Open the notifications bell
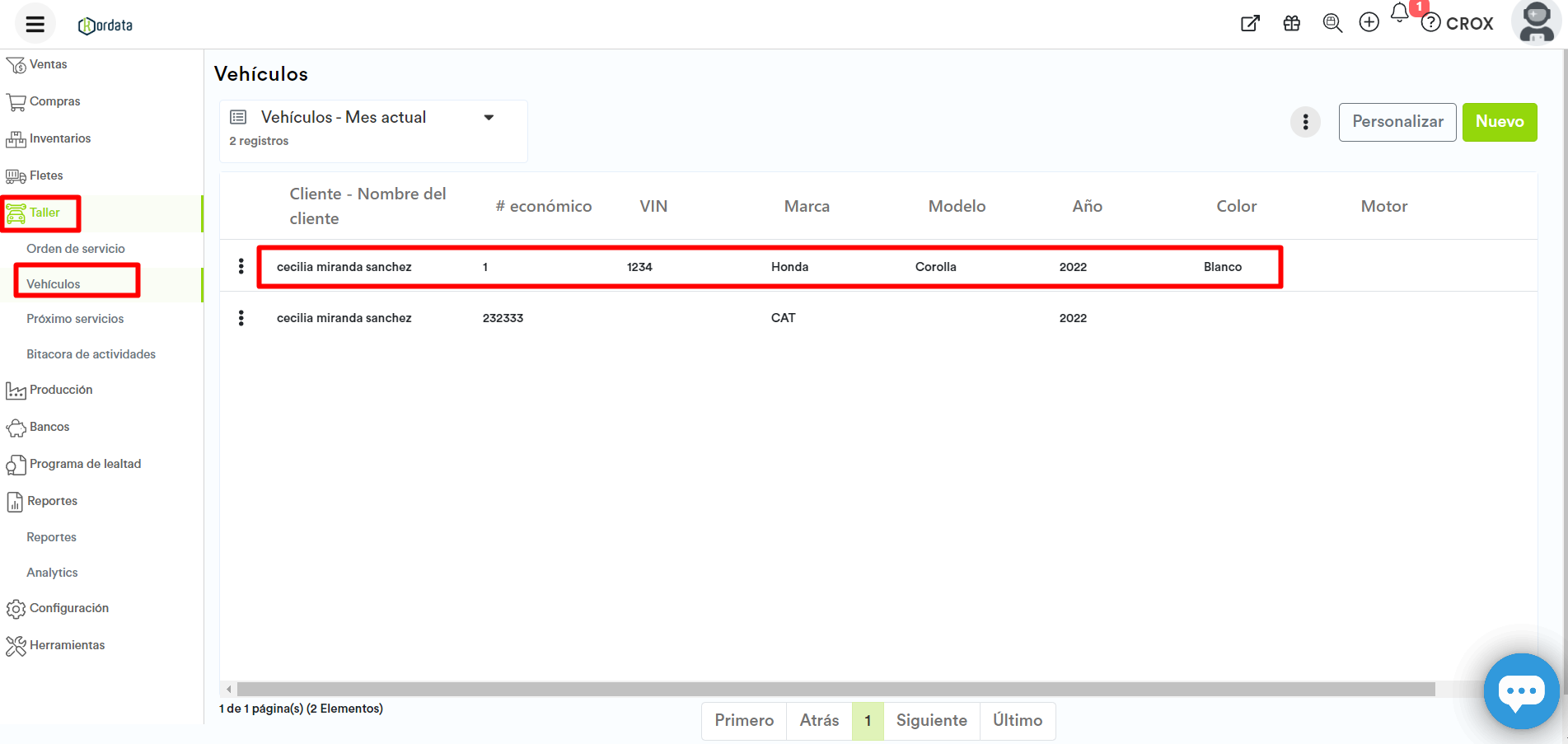Screen dimensions: 1568x744 [1399, 13]
